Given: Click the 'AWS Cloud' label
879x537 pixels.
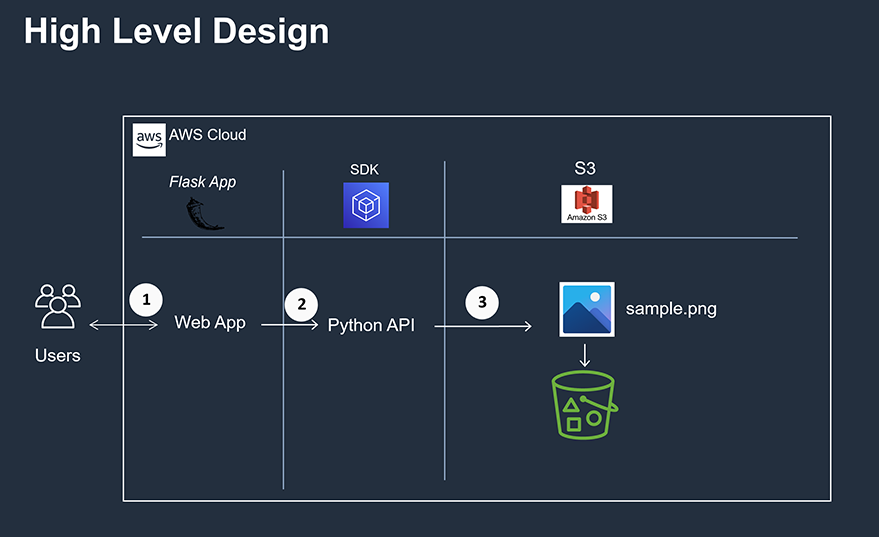Looking at the screenshot, I should pos(207,135).
